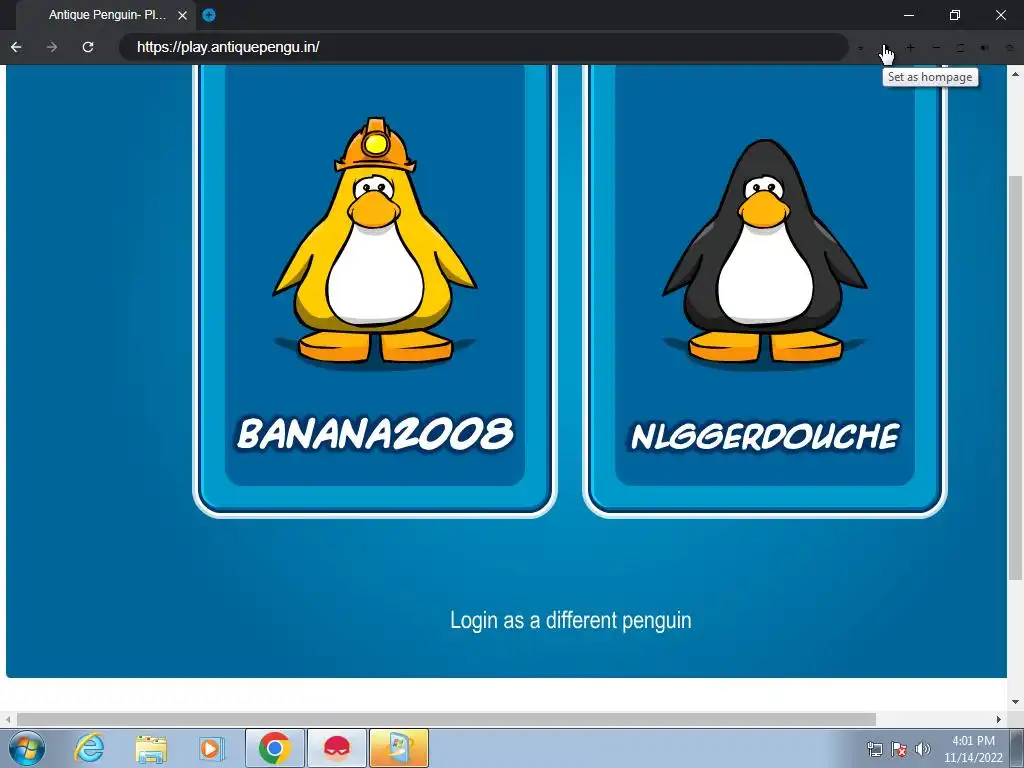Select the Antique Penguin tab
The image size is (1024, 768).
pos(106,15)
